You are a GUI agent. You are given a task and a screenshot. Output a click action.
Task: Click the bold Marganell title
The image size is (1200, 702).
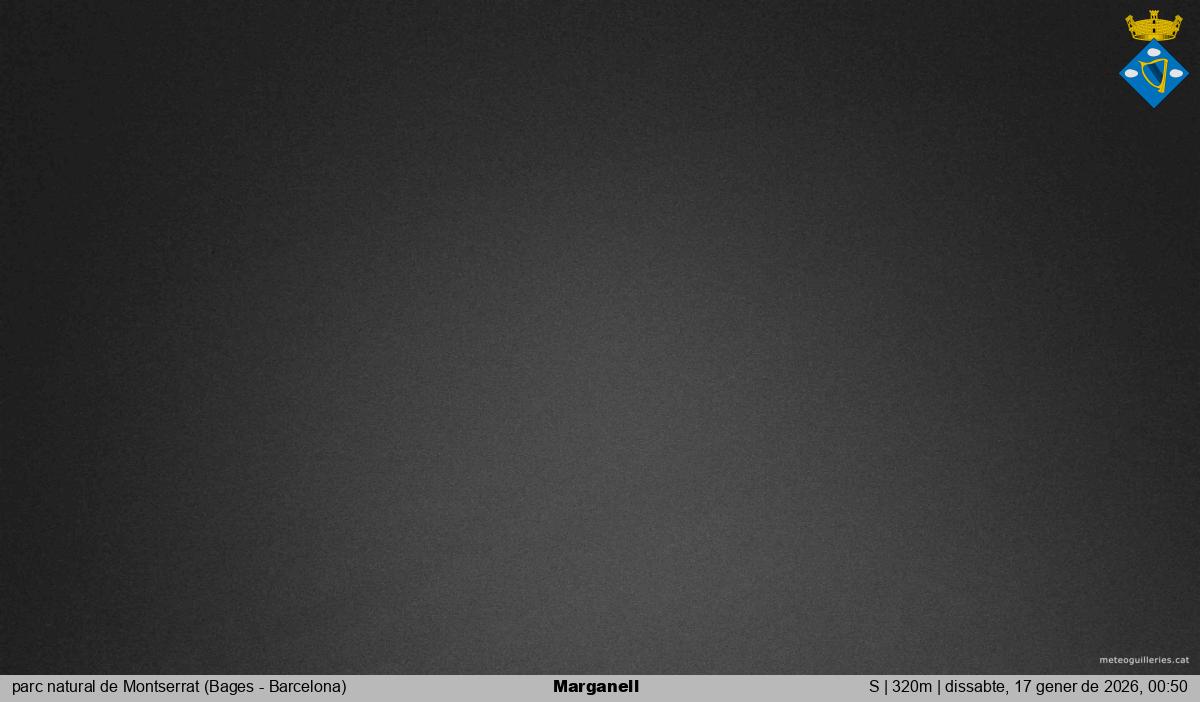[595, 687]
